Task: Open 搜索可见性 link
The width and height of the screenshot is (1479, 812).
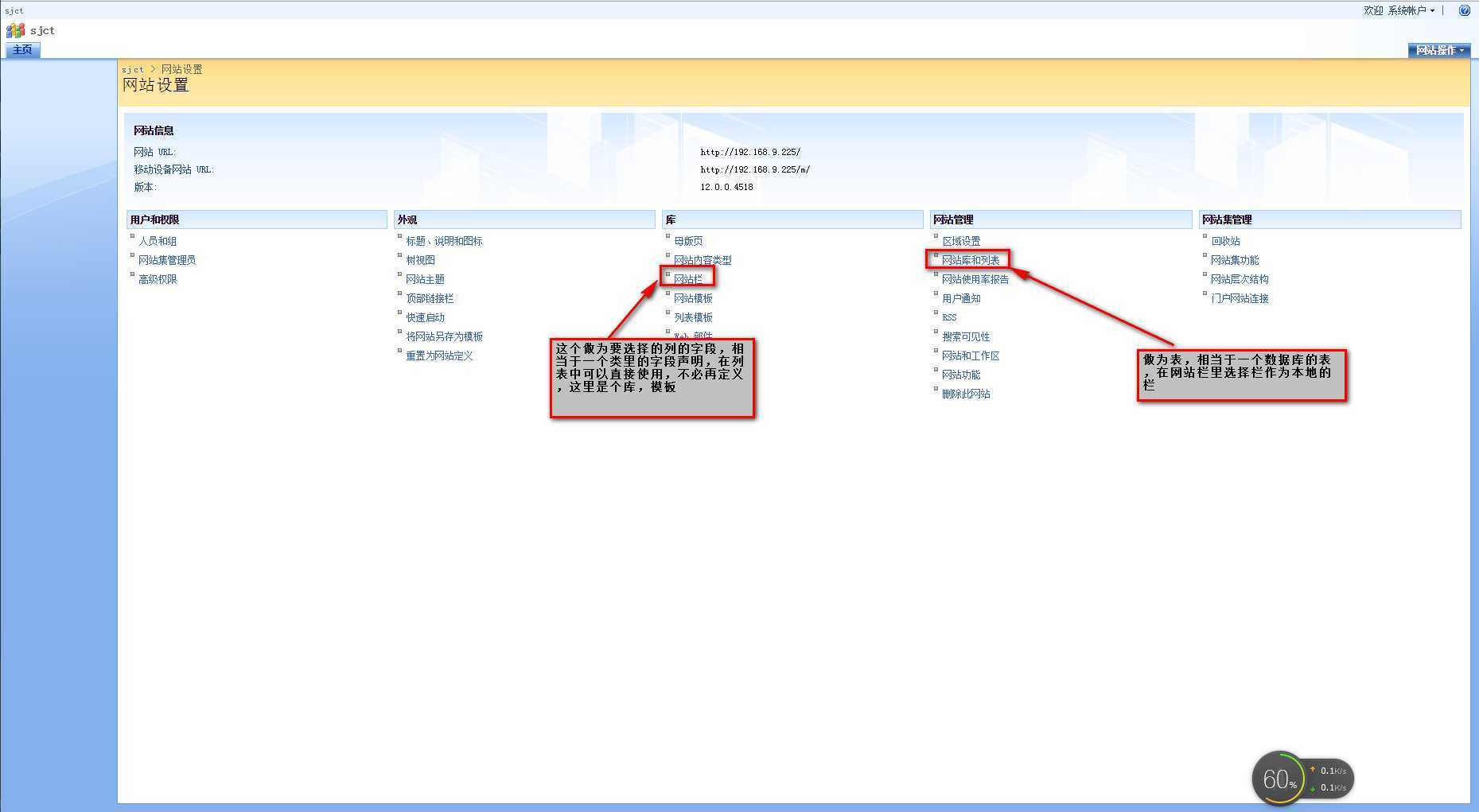Action: click(x=966, y=336)
